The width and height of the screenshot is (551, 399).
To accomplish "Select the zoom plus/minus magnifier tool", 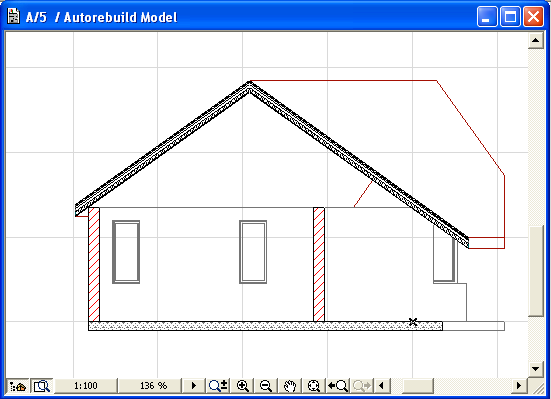I will 218,386.
